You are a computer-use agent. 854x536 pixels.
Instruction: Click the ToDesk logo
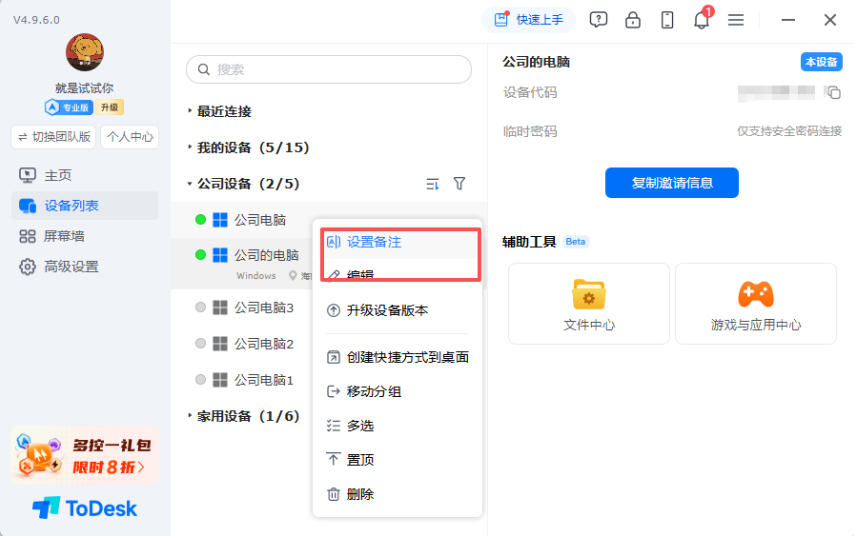[84, 508]
